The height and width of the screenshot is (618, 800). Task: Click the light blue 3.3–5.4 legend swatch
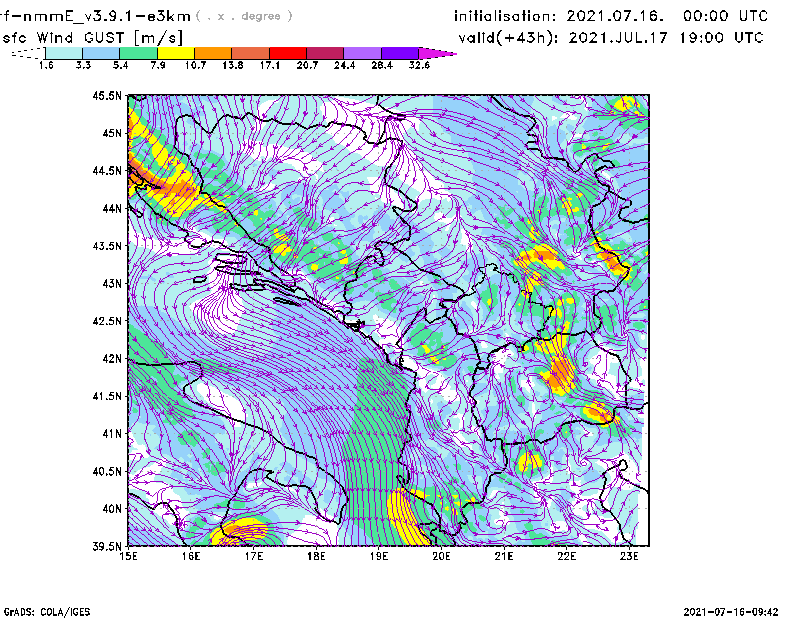click(x=101, y=53)
